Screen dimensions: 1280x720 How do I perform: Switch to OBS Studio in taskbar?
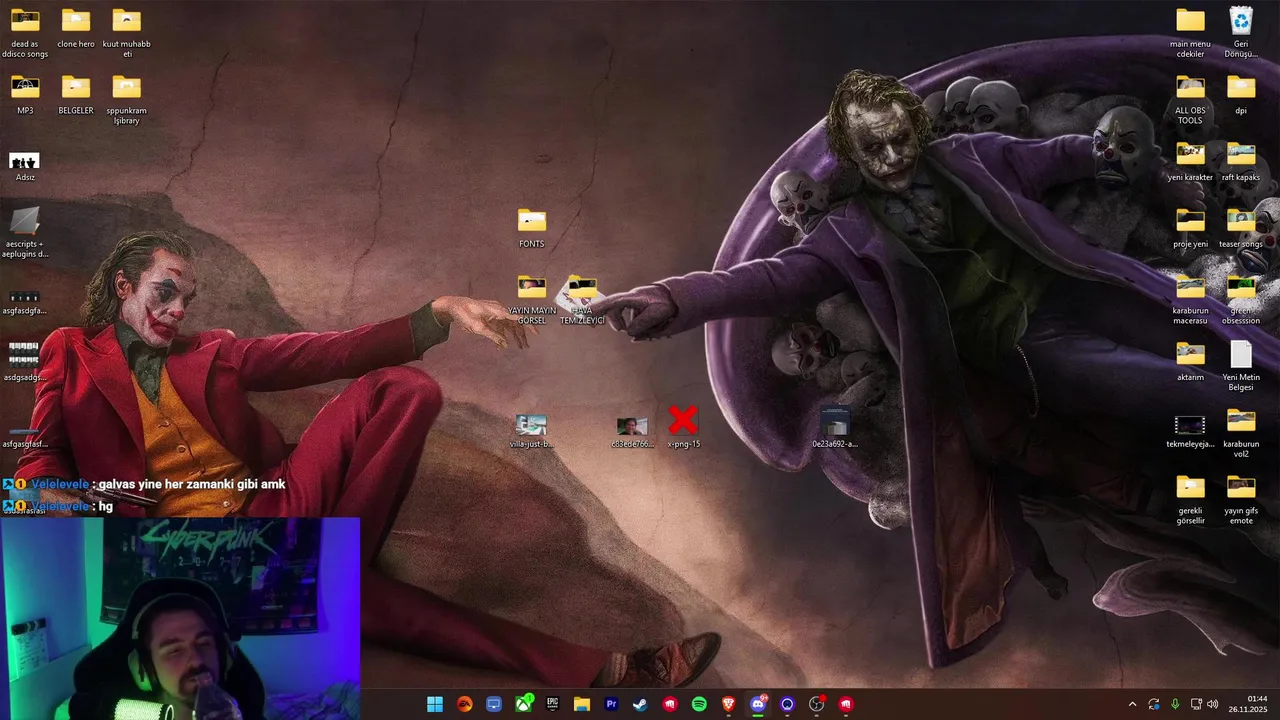point(816,704)
